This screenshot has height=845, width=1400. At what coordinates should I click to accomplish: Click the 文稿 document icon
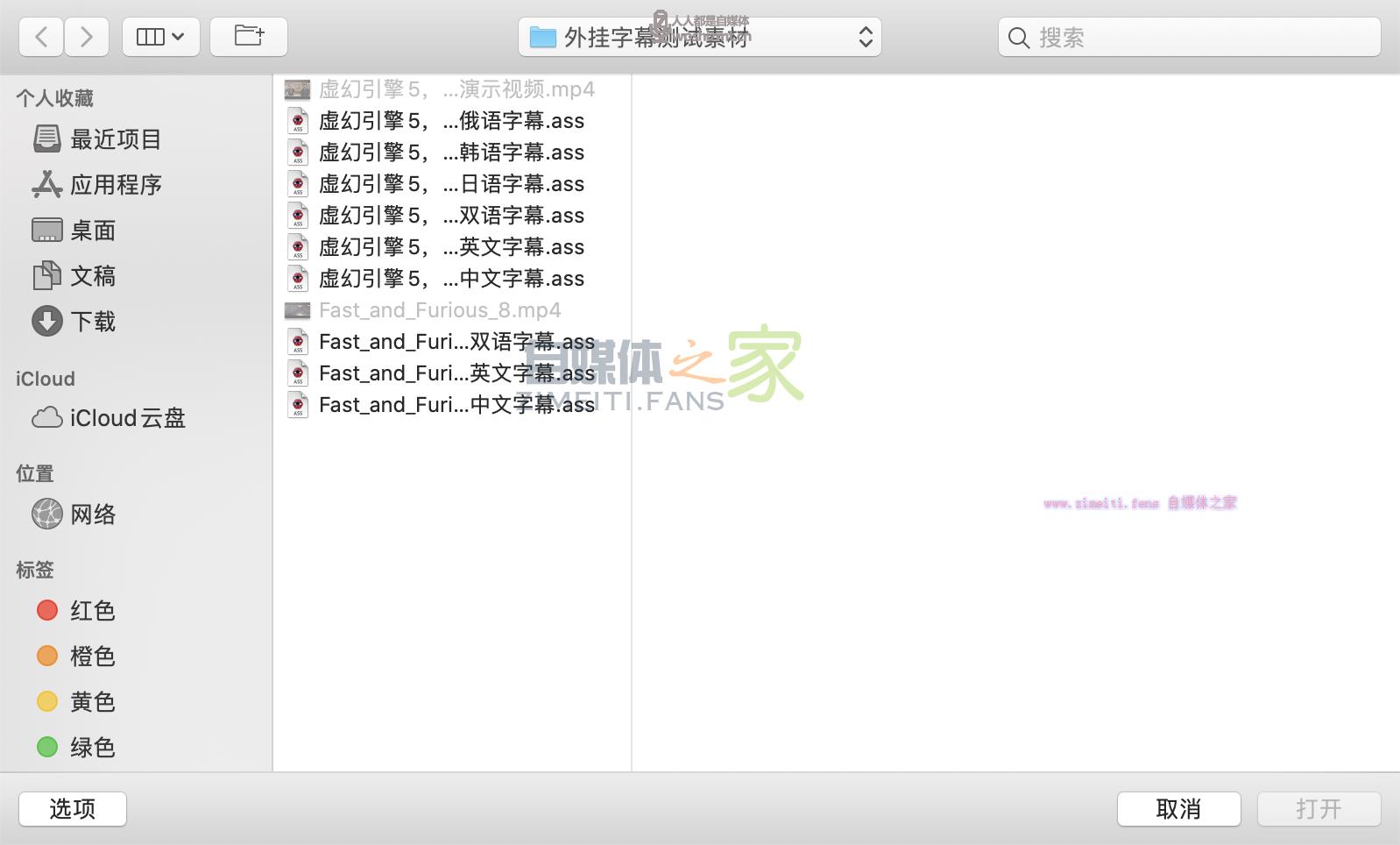pyautogui.click(x=47, y=275)
